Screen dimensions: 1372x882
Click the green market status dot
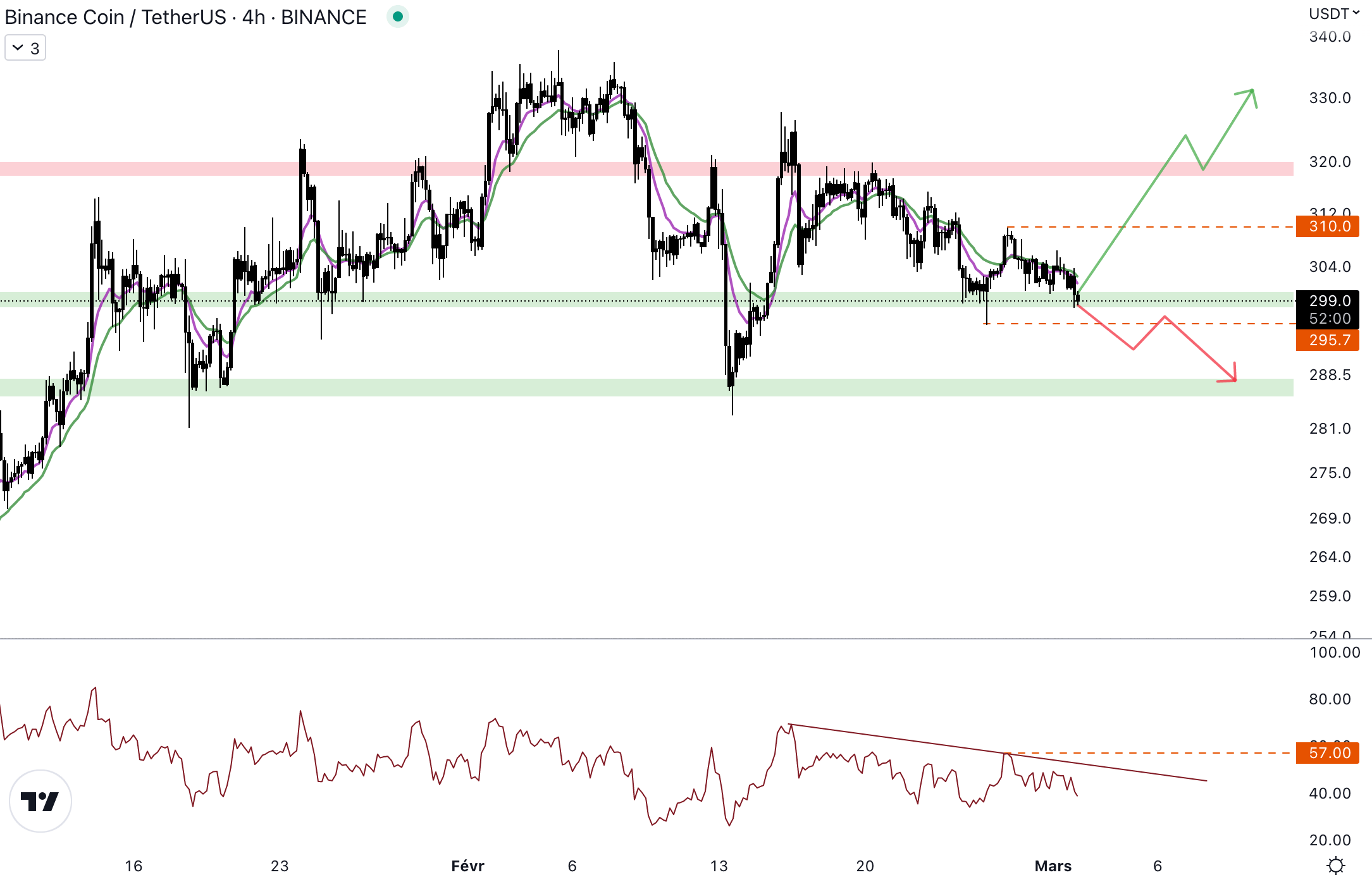[397, 16]
